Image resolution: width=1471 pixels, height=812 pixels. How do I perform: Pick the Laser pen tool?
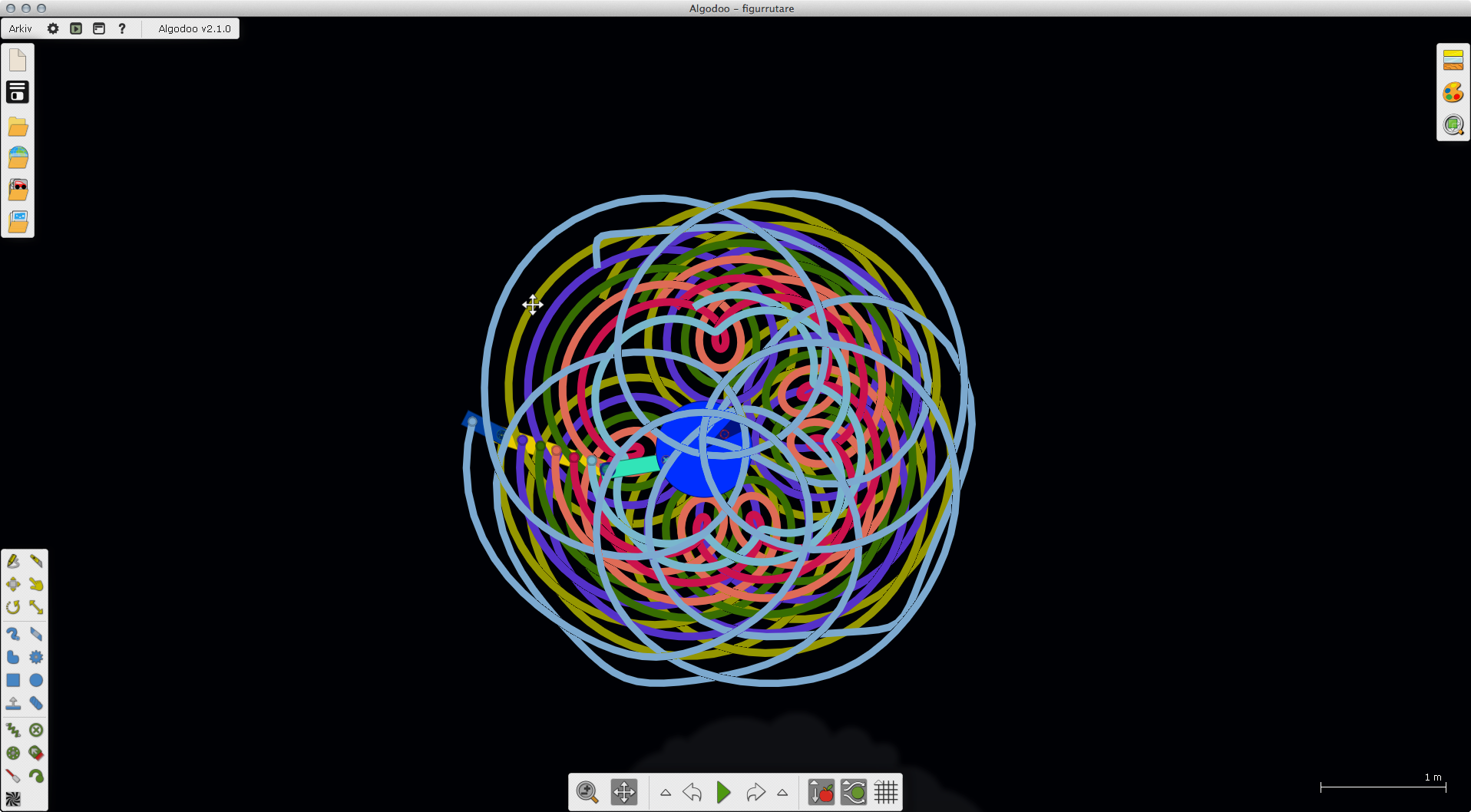tap(13, 776)
